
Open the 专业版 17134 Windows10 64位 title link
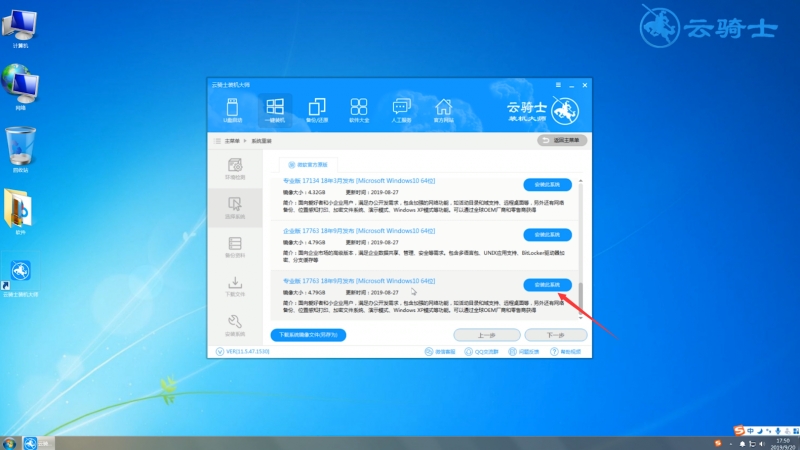pyautogui.click(x=359, y=181)
